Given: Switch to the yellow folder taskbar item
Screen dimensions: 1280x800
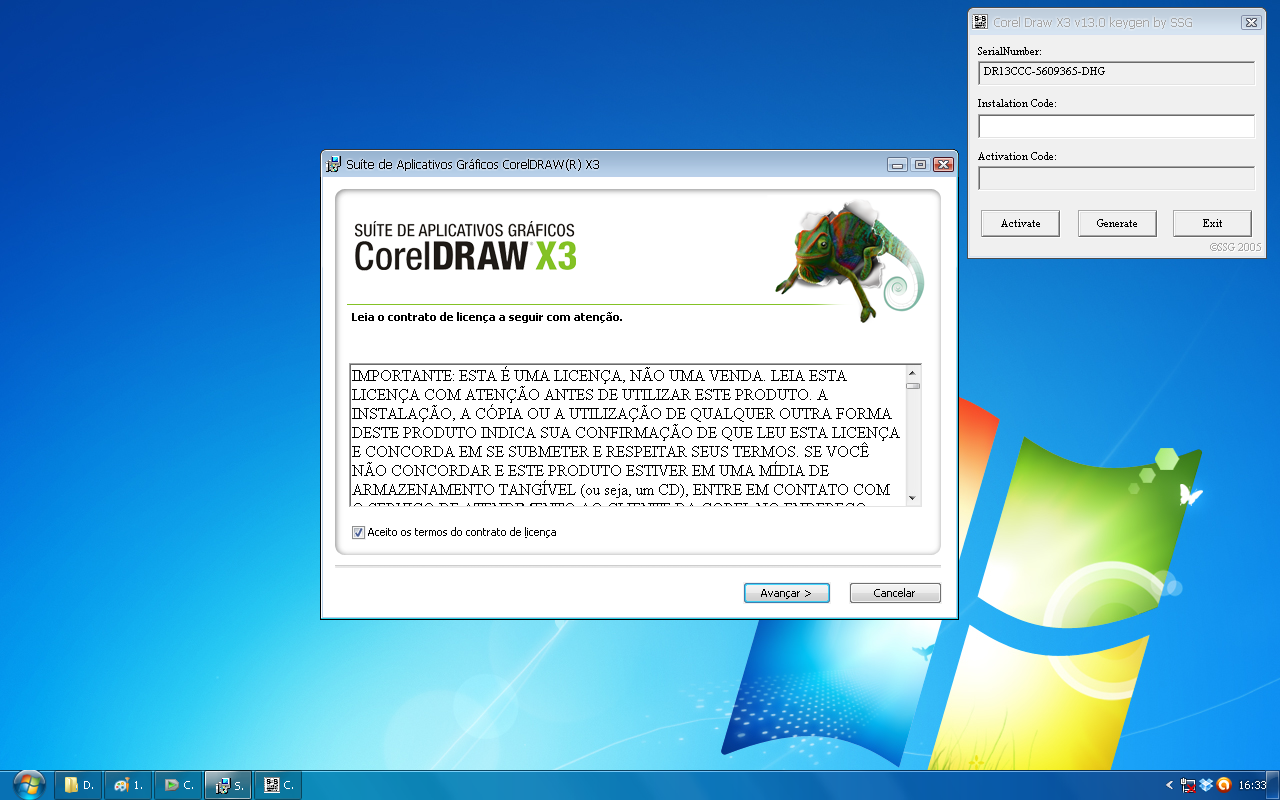Looking at the screenshot, I should pos(79,784).
